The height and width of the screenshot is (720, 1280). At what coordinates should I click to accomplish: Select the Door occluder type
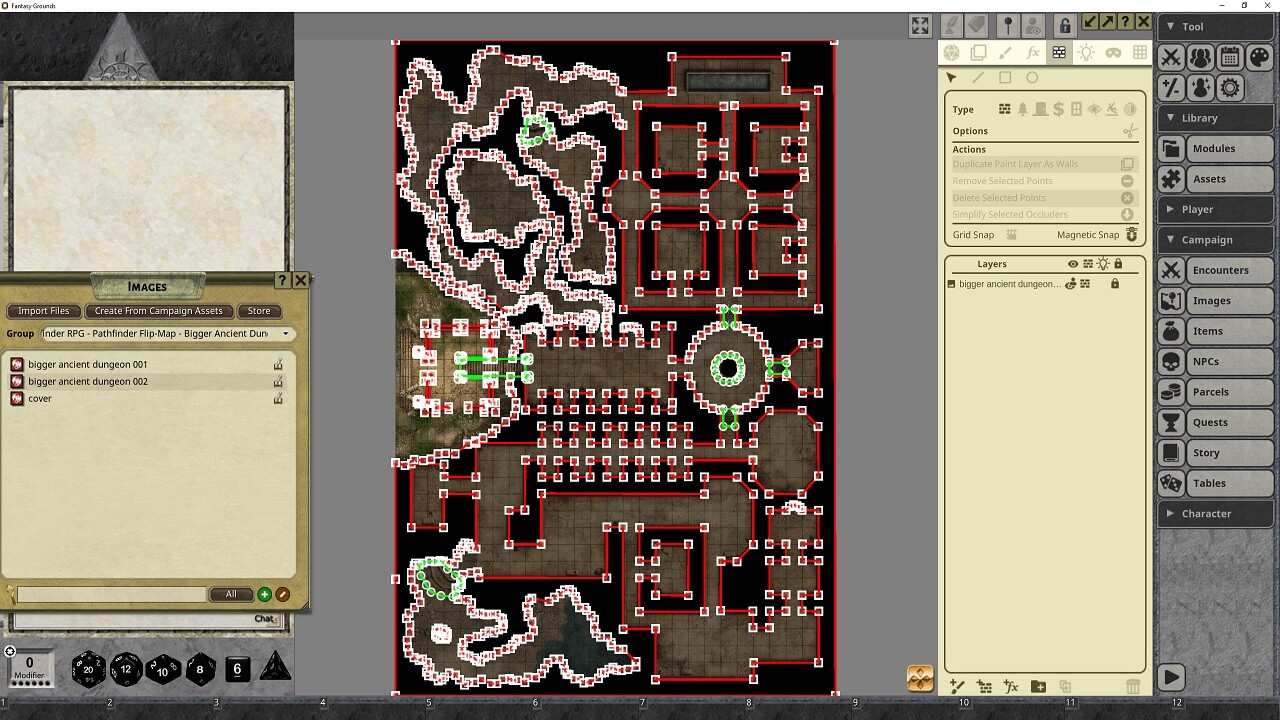(x=1040, y=109)
